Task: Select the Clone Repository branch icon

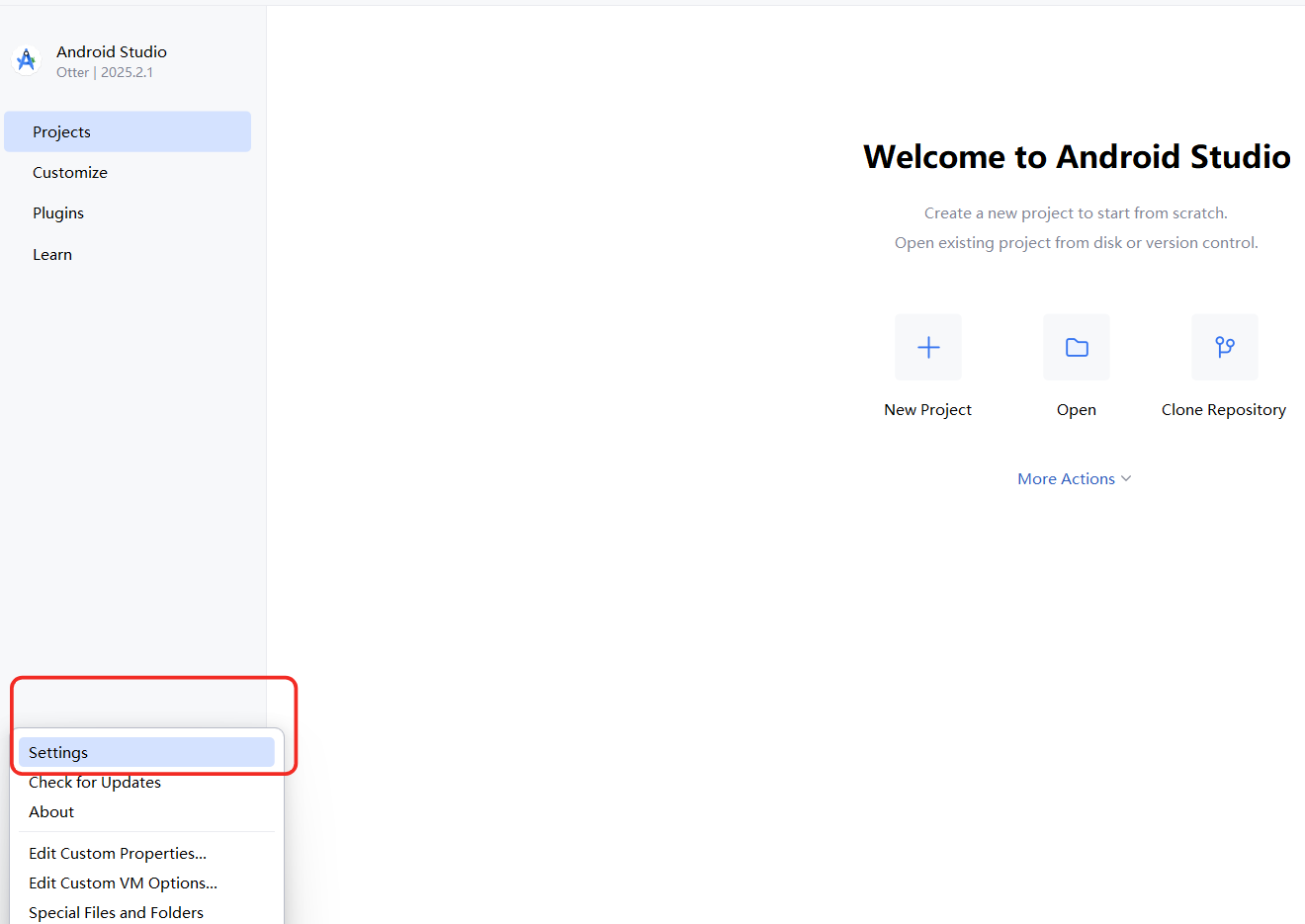Action: pyautogui.click(x=1224, y=347)
